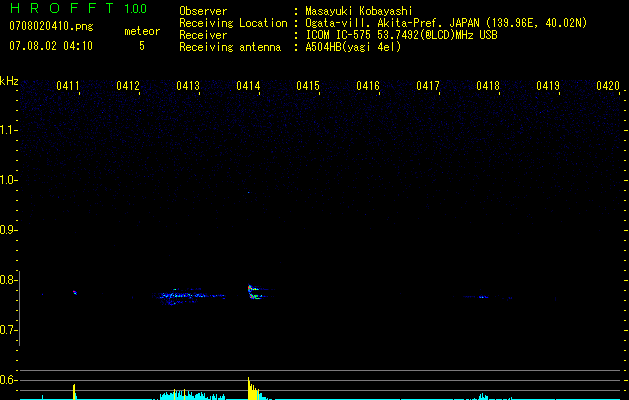629x400 pixels.
Task: Click the meteor count value 5
Action: (142, 46)
